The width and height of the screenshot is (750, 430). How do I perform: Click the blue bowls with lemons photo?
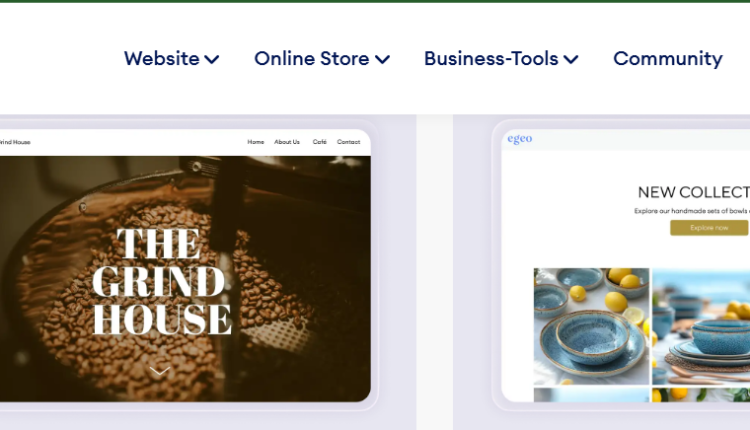pyautogui.click(x=591, y=326)
